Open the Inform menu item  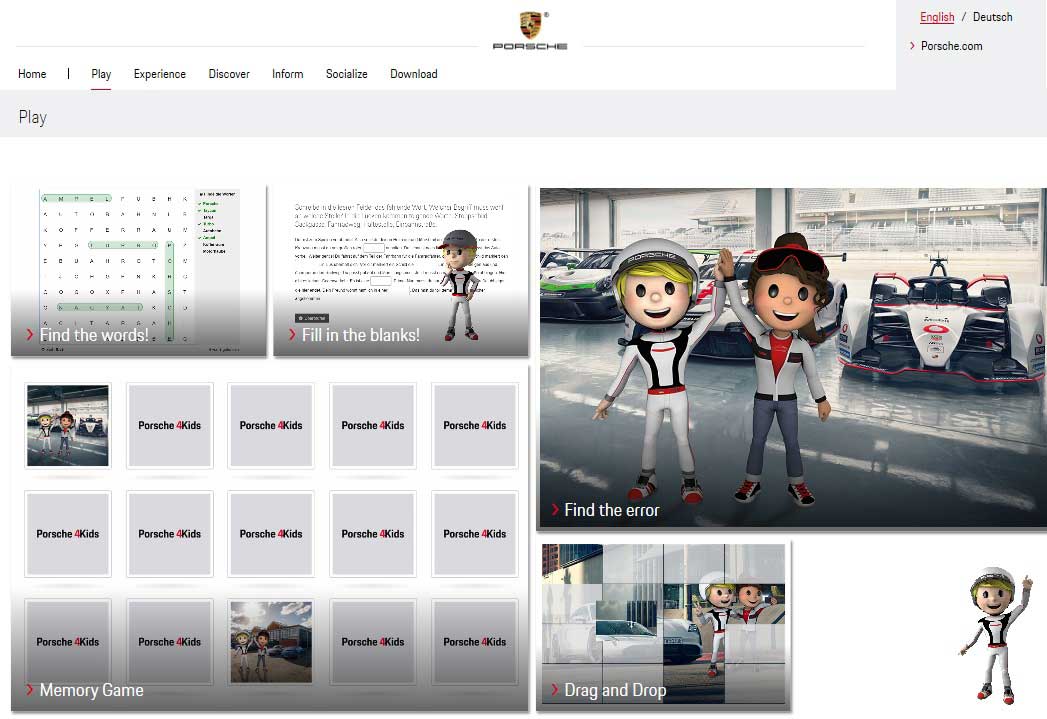(x=287, y=74)
